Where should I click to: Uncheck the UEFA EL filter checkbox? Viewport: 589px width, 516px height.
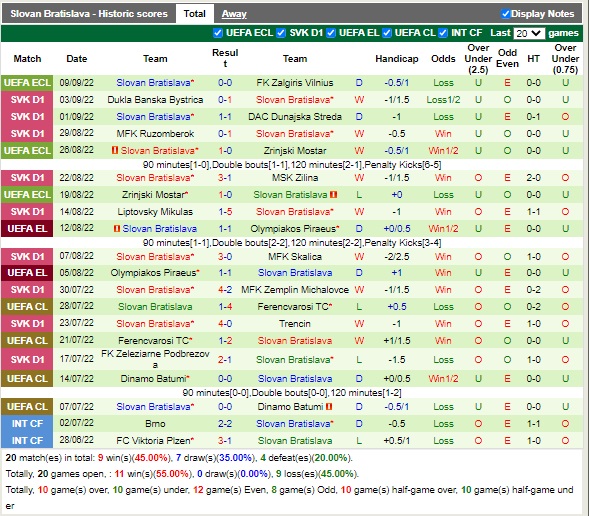pos(331,33)
